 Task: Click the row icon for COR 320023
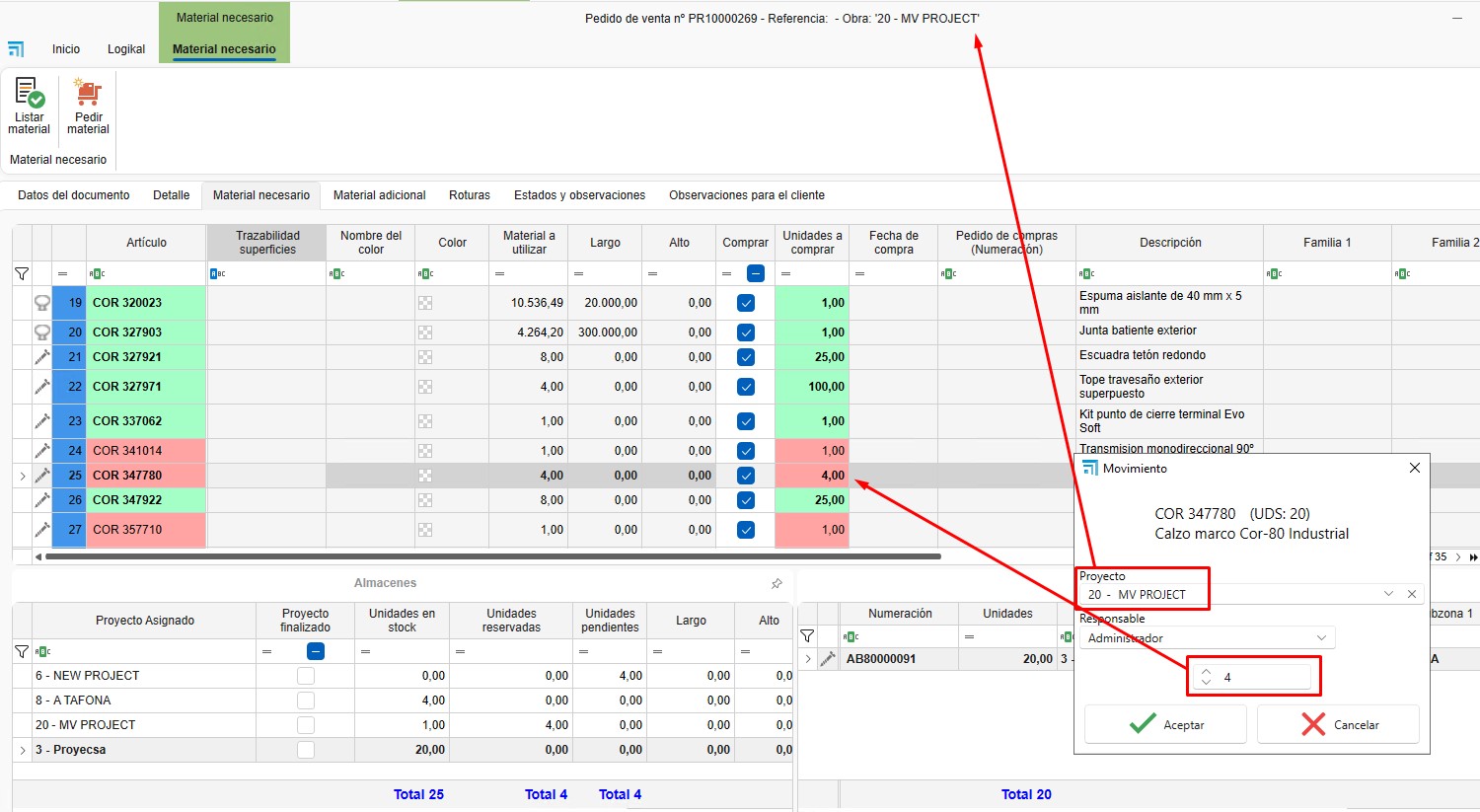[x=42, y=303]
